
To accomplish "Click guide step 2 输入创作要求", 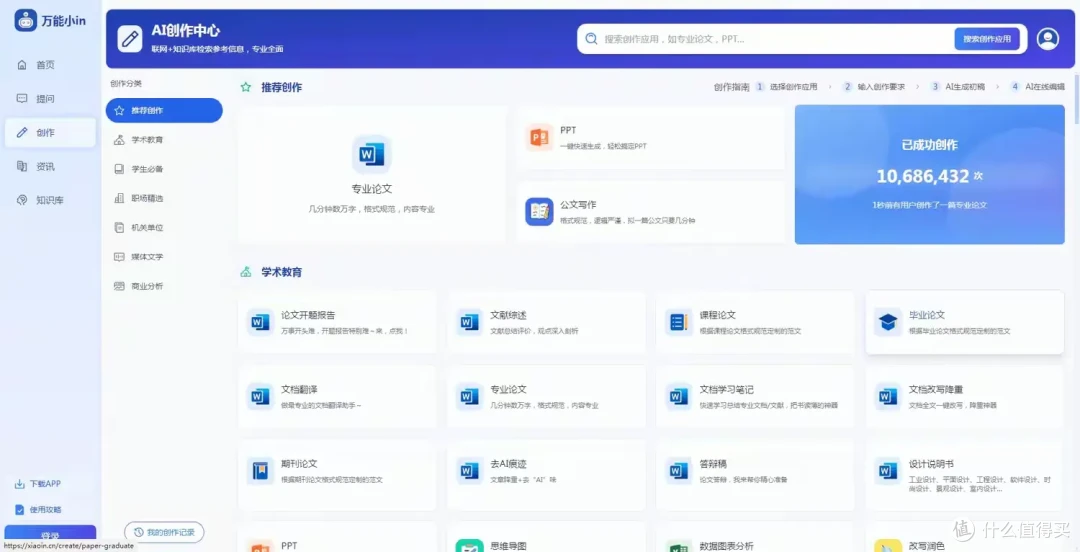I will (874, 87).
